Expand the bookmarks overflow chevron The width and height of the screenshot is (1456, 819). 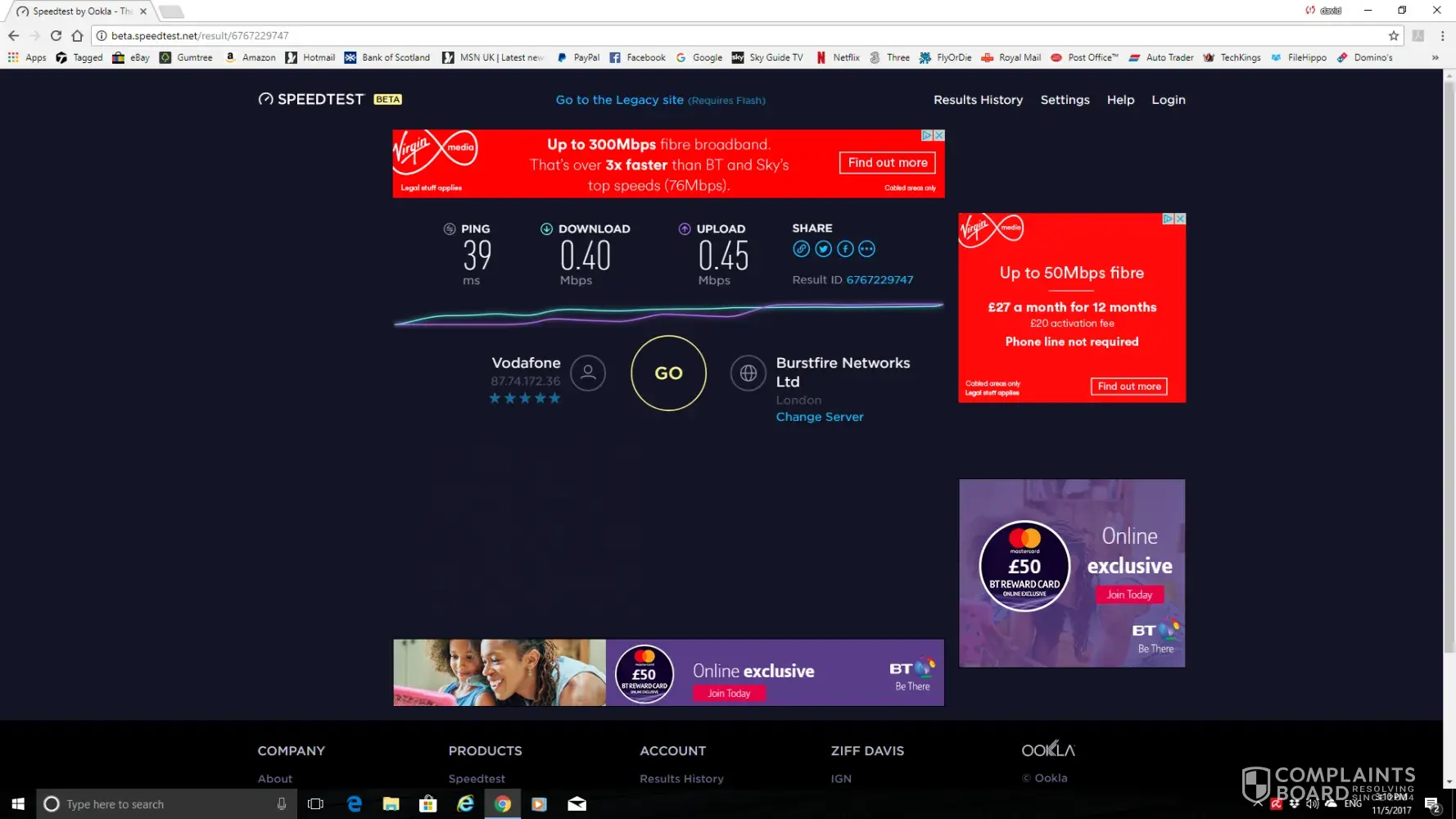pyautogui.click(x=1435, y=57)
